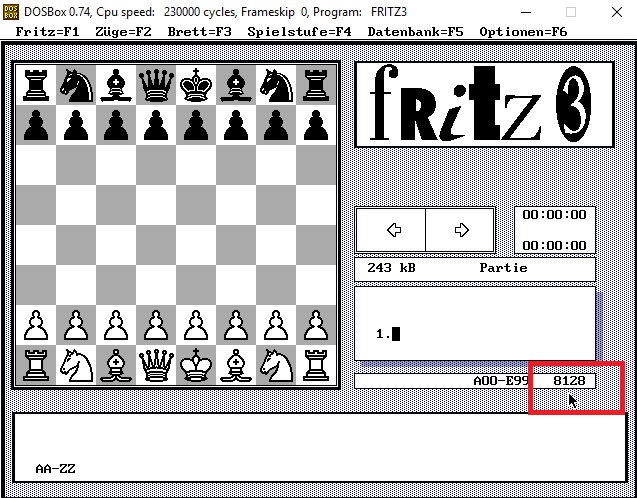This screenshot has height=498, width=637.
Task: Select the black pawn on h7
Action: pyautogui.click(x=316, y=125)
